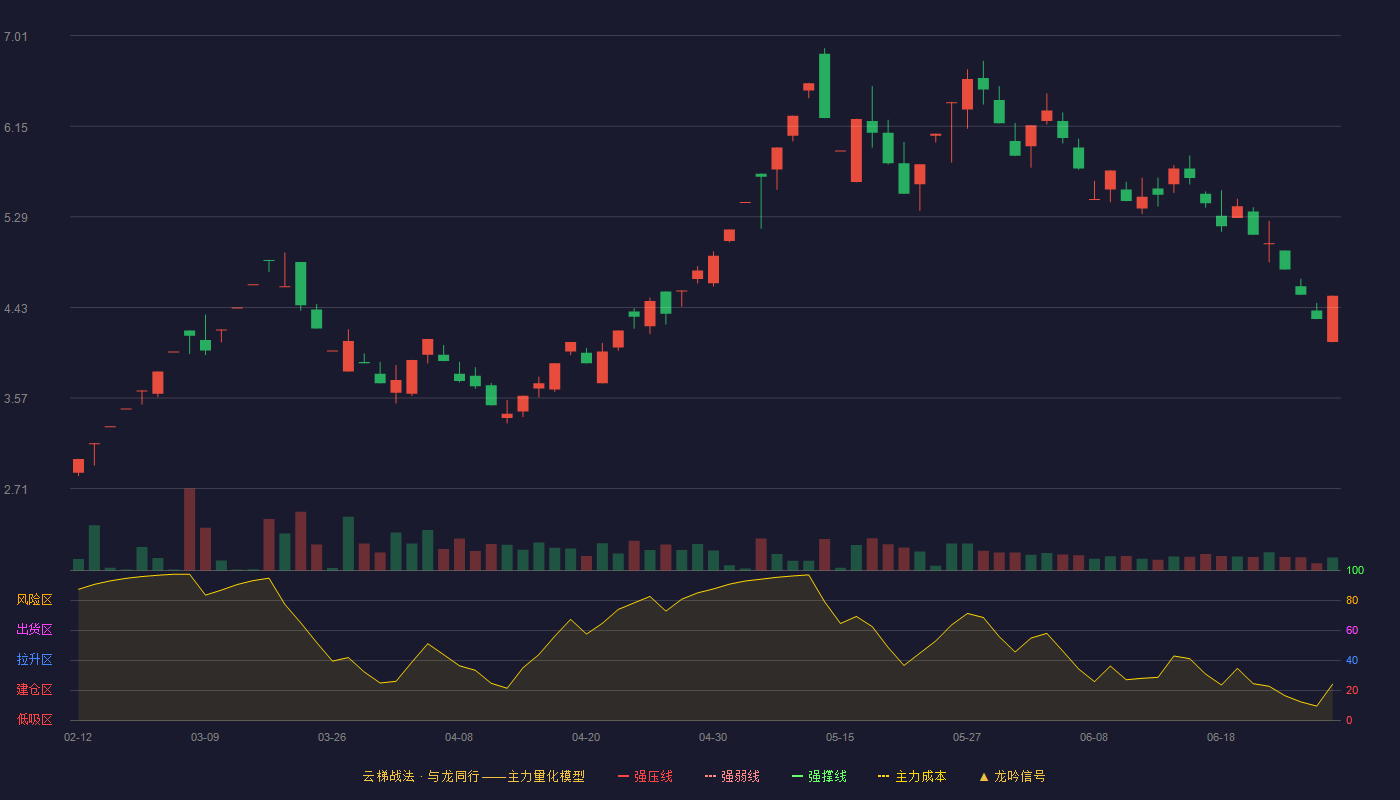Click the 出货区 zone label
The height and width of the screenshot is (800, 1400).
coord(34,630)
